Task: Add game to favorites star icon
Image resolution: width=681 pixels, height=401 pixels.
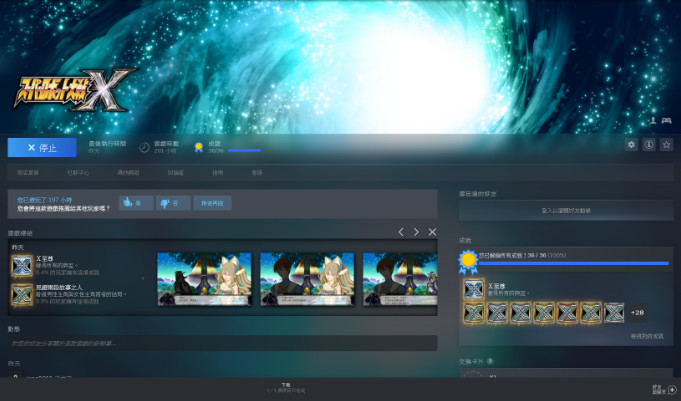Action: [666, 145]
